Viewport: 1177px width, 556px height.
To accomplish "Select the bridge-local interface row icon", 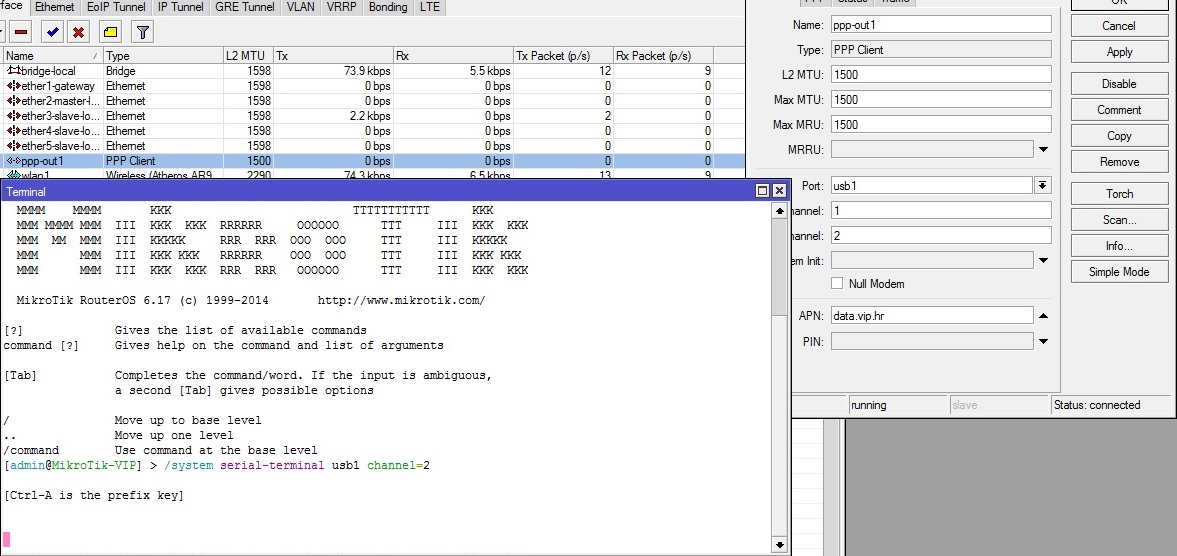I will (13, 71).
